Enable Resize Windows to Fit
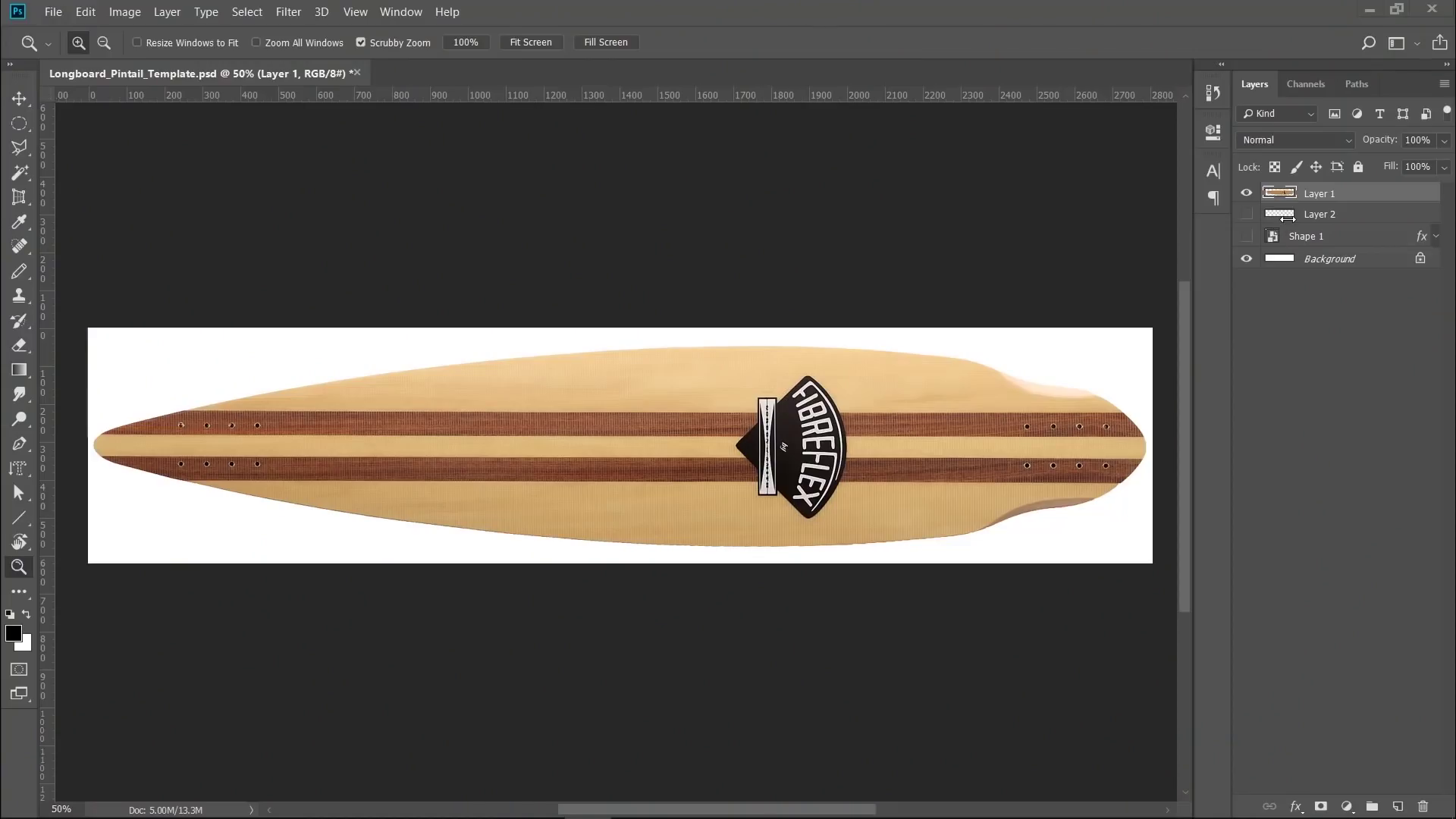This screenshot has width=1456, height=819. pyautogui.click(x=137, y=42)
